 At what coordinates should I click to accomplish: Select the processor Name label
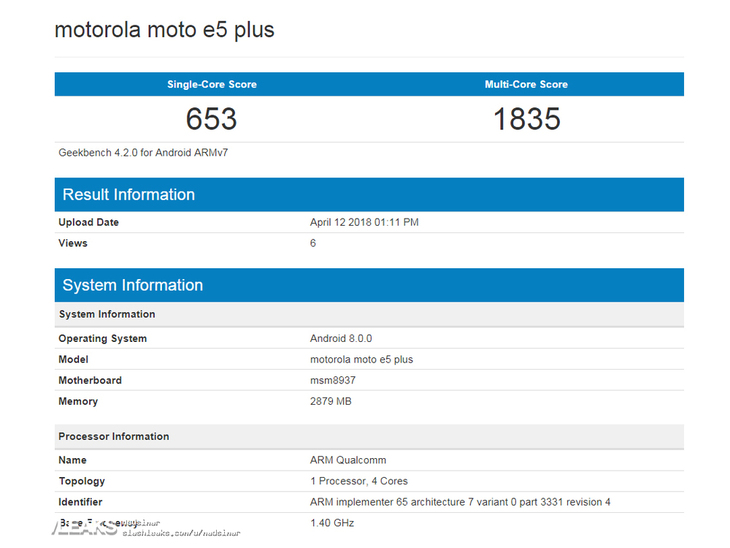tap(72, 460)
